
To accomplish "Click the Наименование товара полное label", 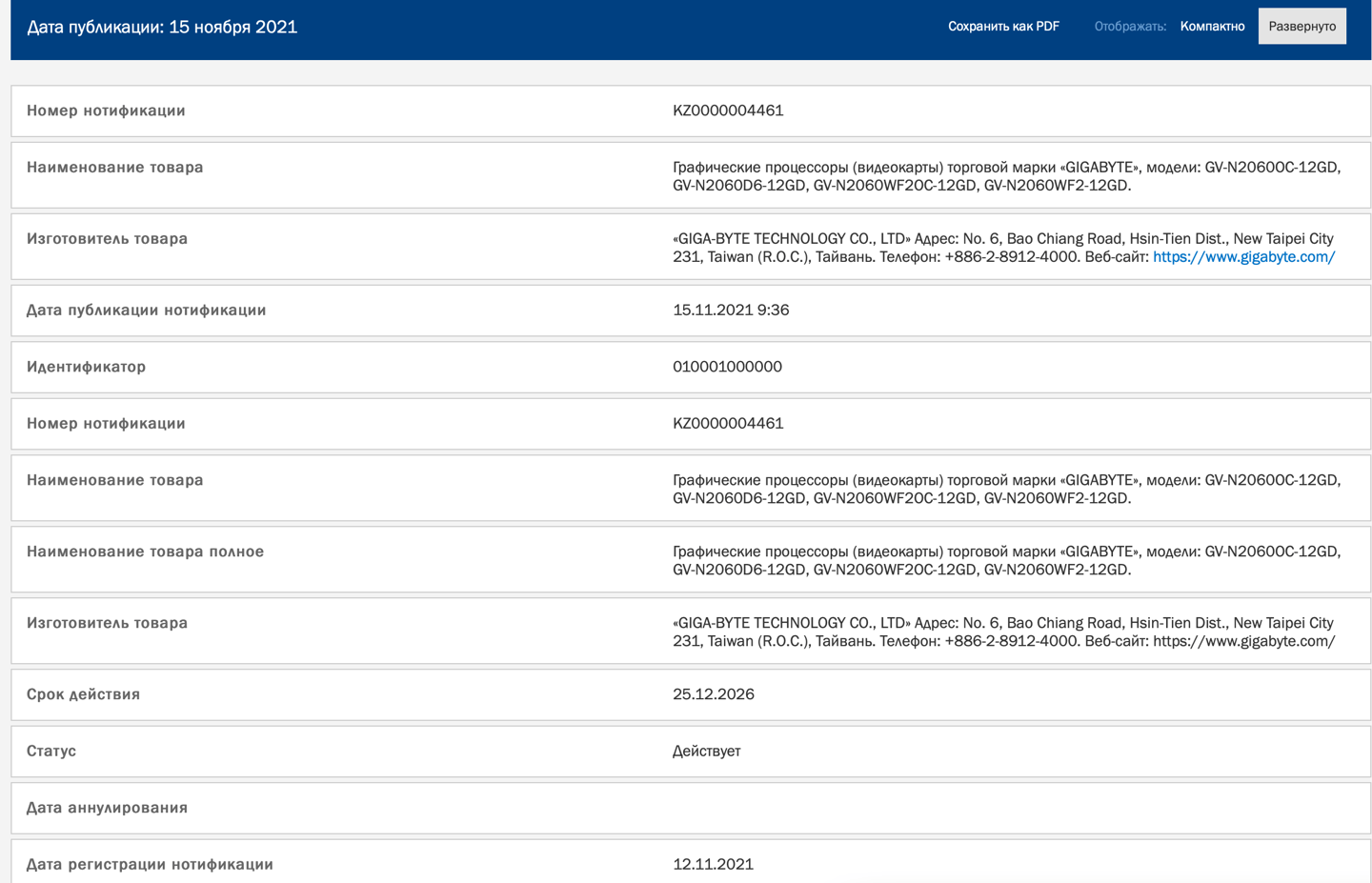I will coord(145,552).
